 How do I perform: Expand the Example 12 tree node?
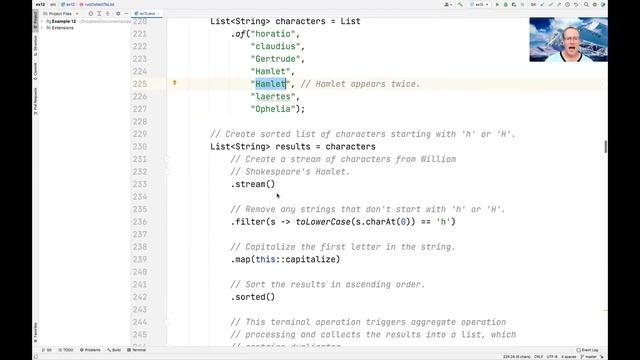pyautogui.click(x=42, y=21)
